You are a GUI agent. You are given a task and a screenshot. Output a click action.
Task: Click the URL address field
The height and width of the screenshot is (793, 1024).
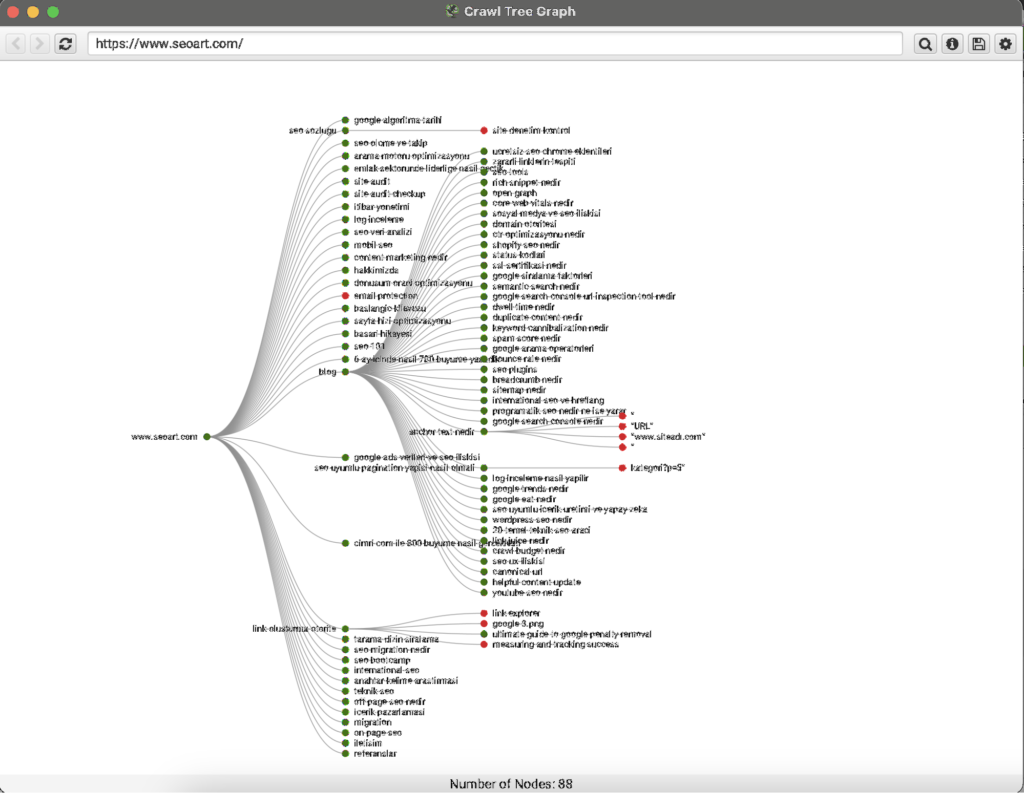[494, 44]
